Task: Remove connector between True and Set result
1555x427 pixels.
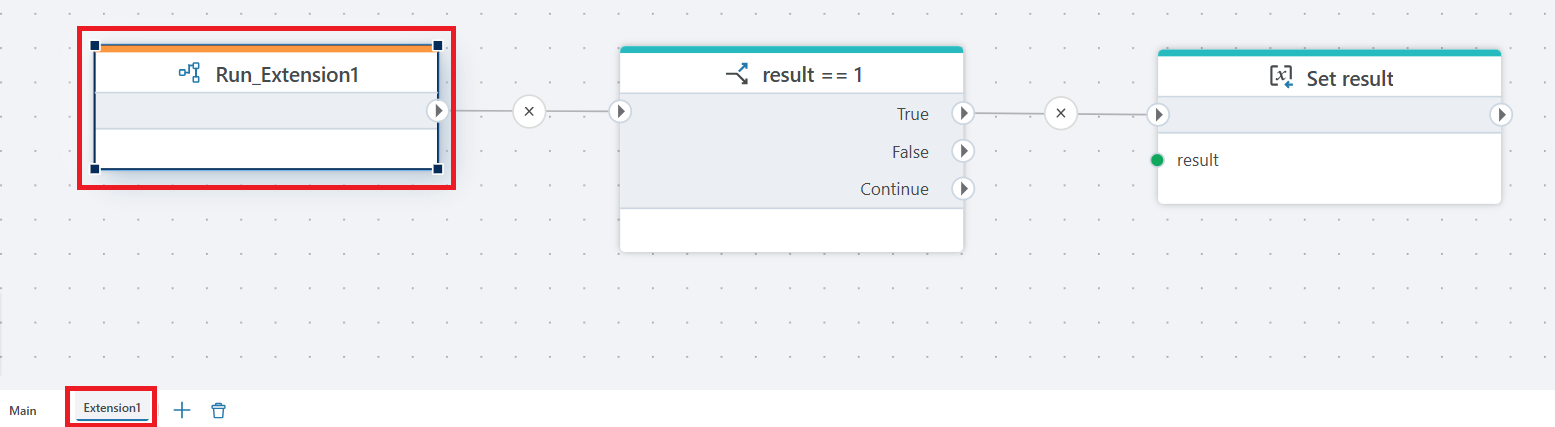Action: (1060, 114)
